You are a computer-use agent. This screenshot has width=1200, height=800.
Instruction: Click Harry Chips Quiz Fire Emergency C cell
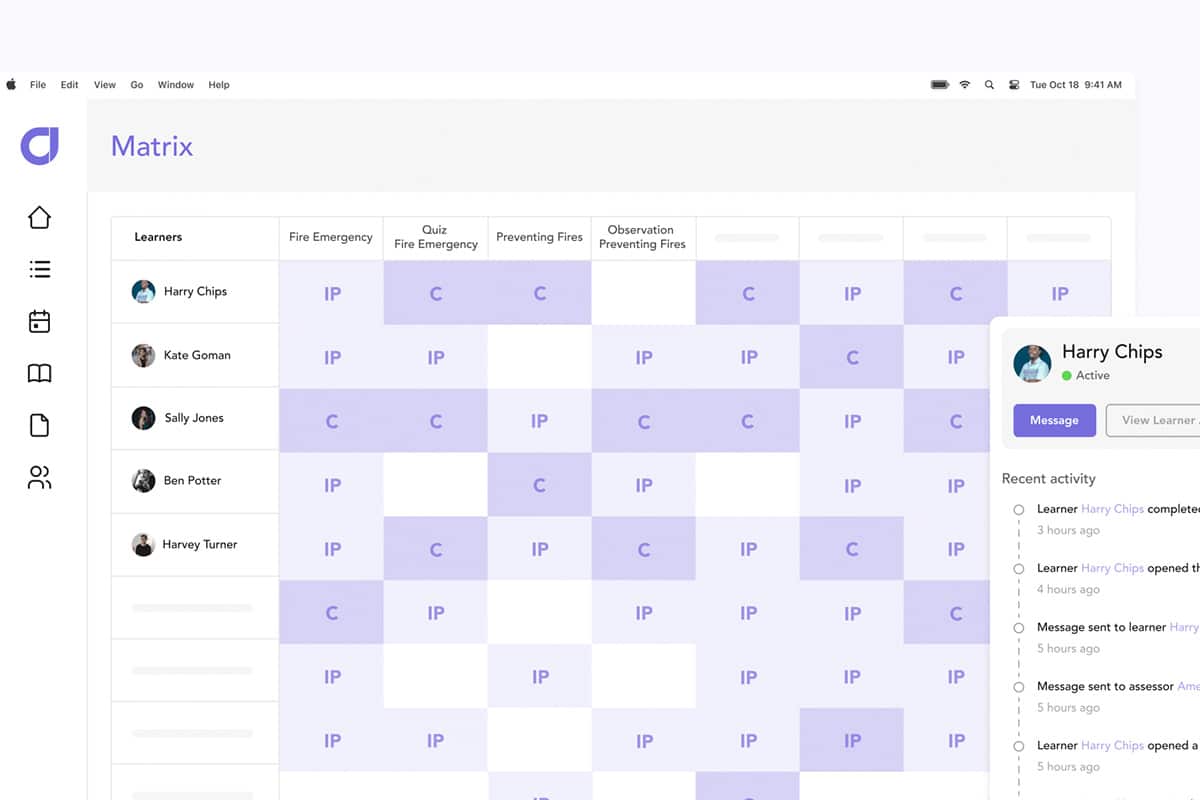pos(436,293)
